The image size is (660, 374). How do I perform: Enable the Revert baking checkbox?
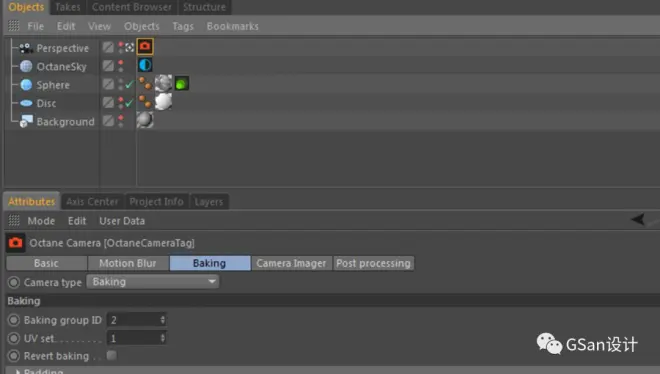pos(112,355)
